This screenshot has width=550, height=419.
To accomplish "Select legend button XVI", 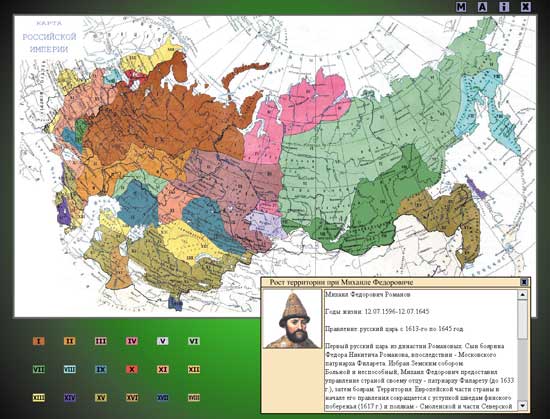I will click(132, 398).
